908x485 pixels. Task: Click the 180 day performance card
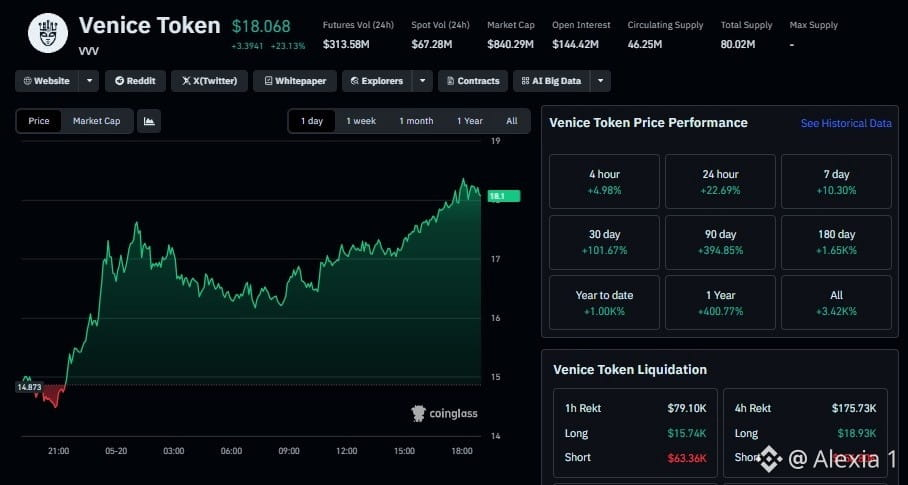(x=836, y=242)
